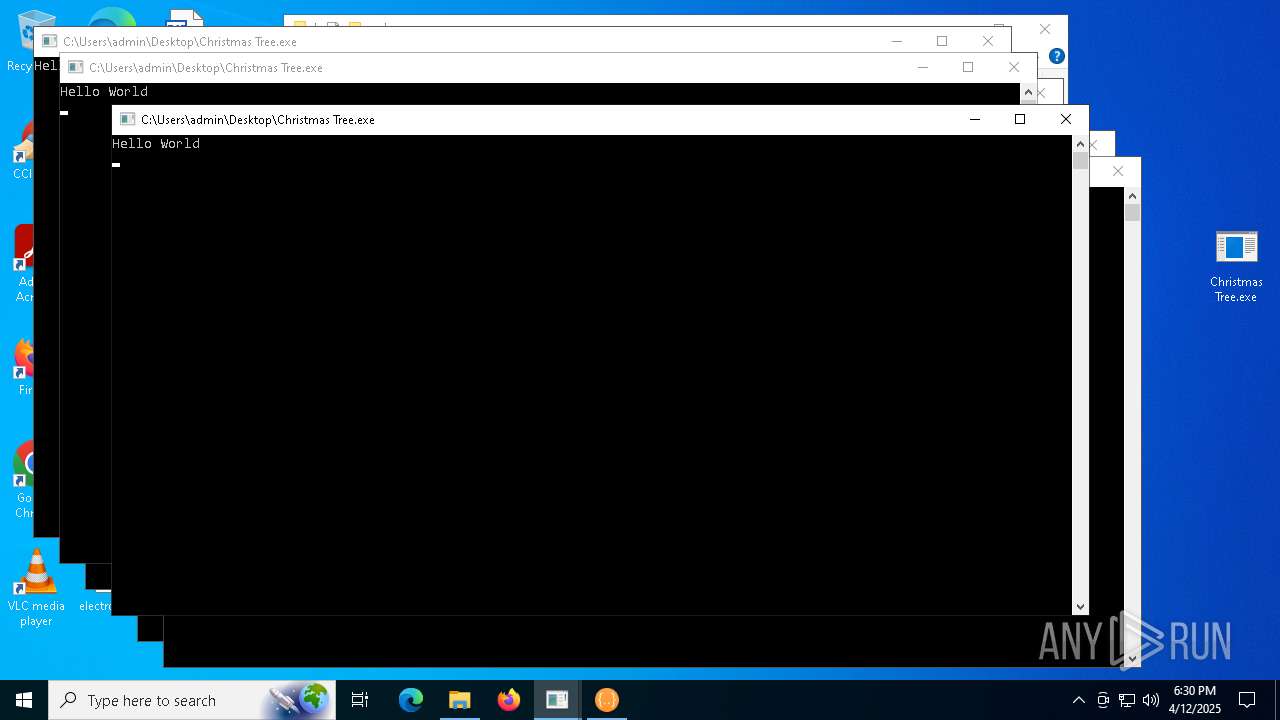
Task: Minimize the front Christmas Tree.exe console
Action: click(x=975, y=119)
